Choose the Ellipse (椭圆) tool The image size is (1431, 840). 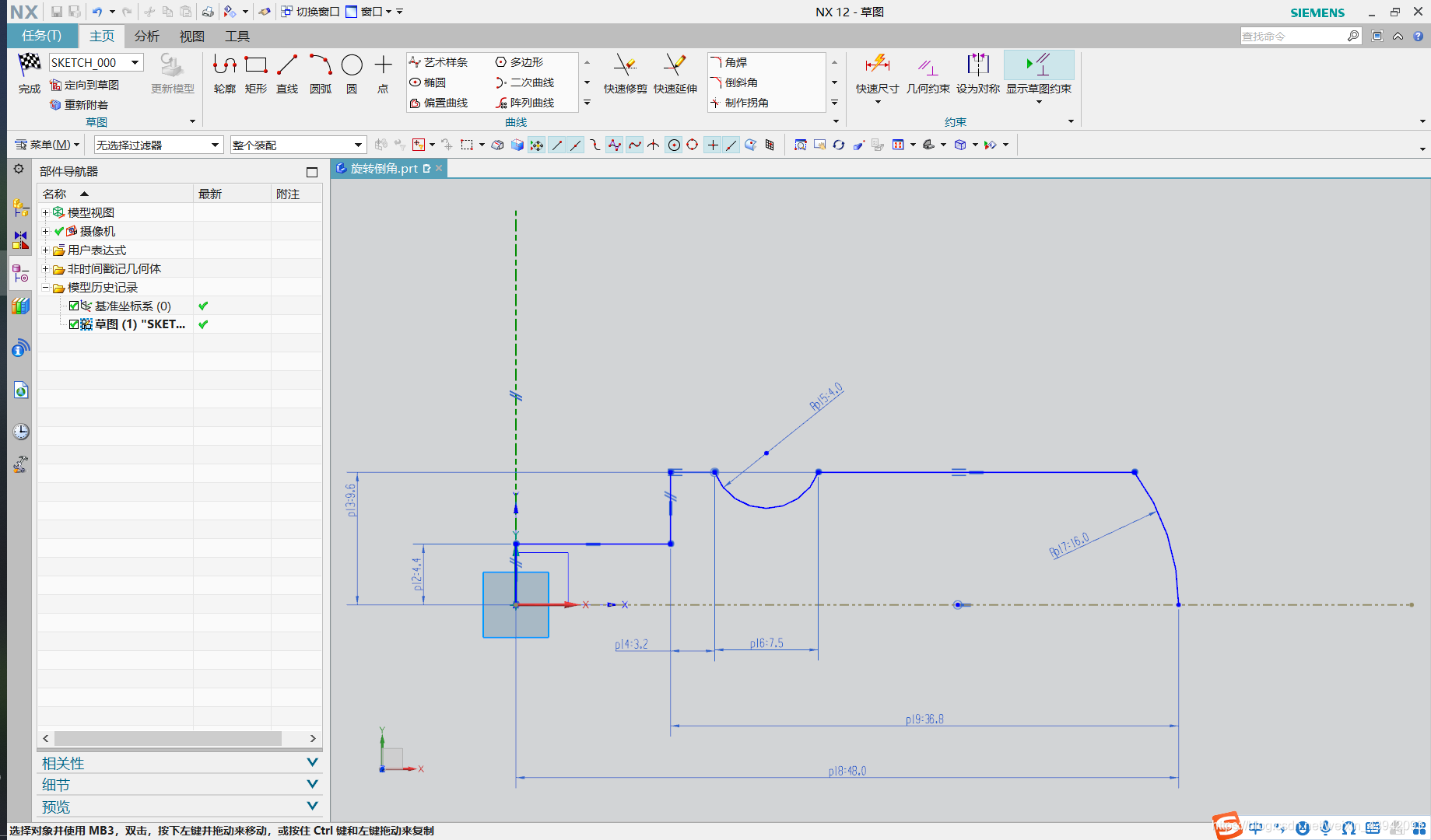(428, 82)
